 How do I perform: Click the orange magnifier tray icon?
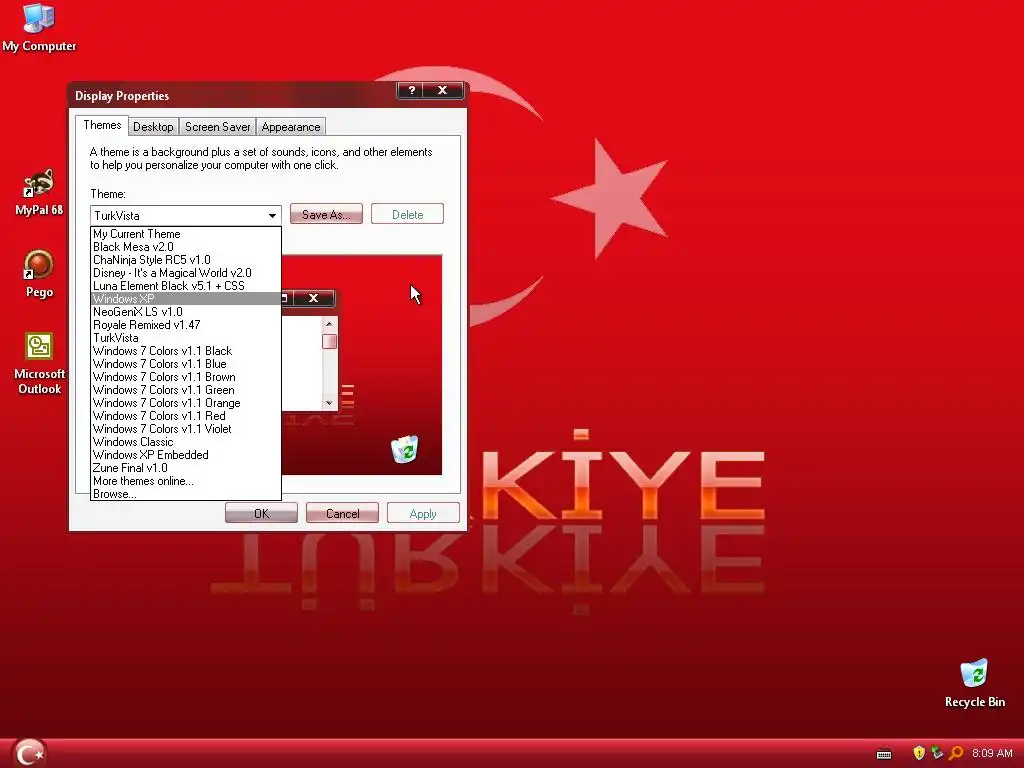pyautogui.click(x=956, y=753)
